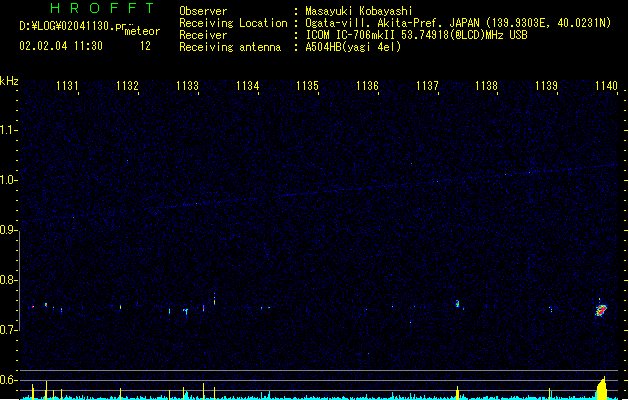Click the date stamp 02.02.04 11:30
Screen dimensions: 629x400
tap(61, 46)
